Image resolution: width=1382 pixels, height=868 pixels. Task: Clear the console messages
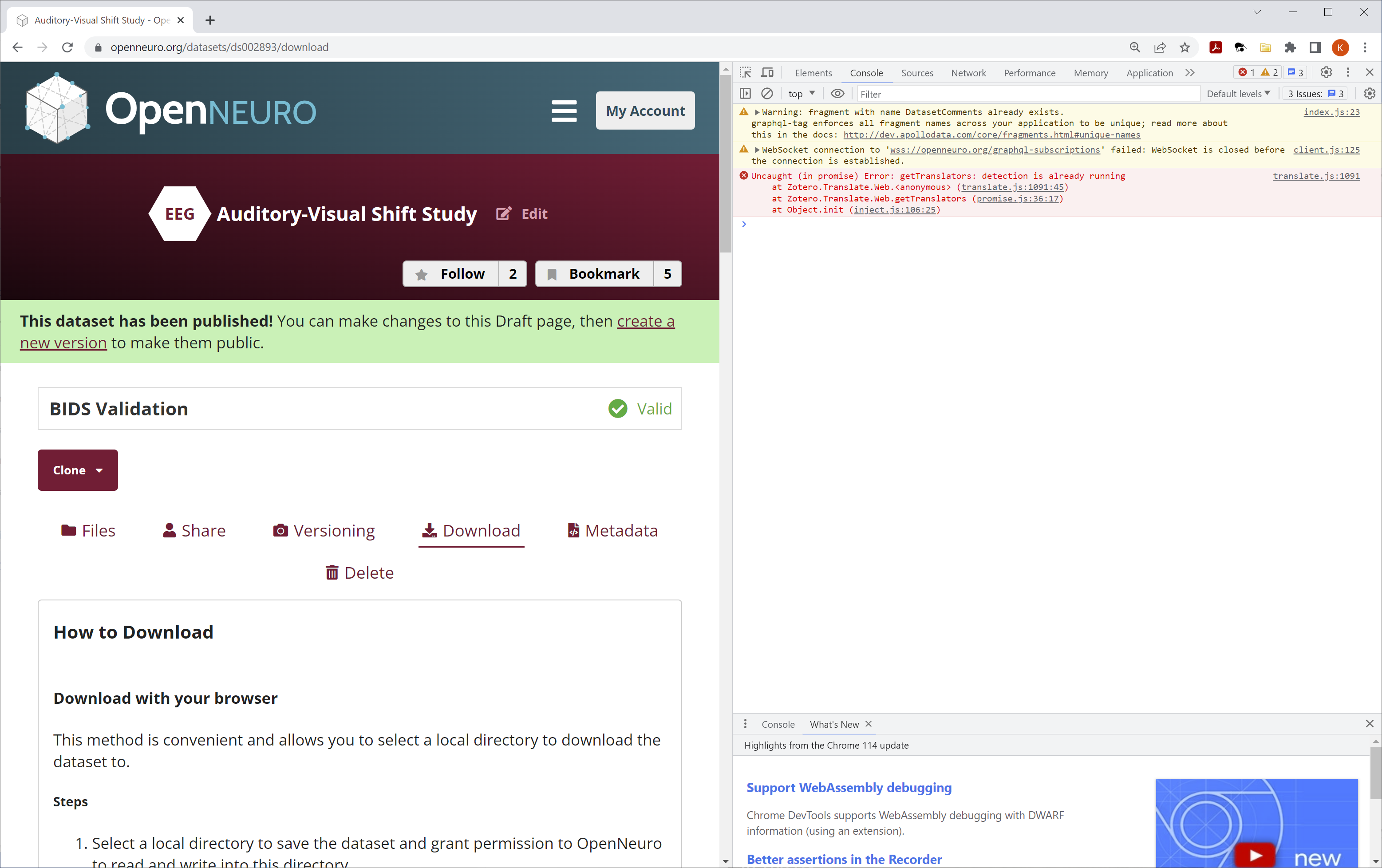pyautogui.click(x=767, y=93)
